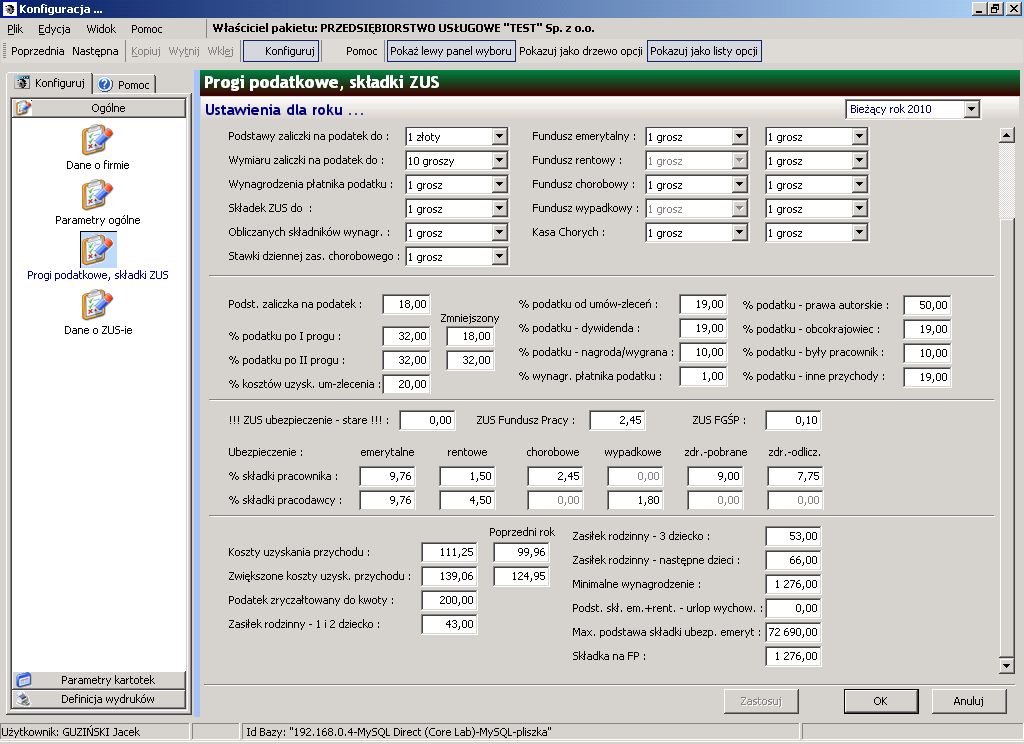
Task: Click scrollbar down arrow in settings panel
Action: pos(1006,666)
